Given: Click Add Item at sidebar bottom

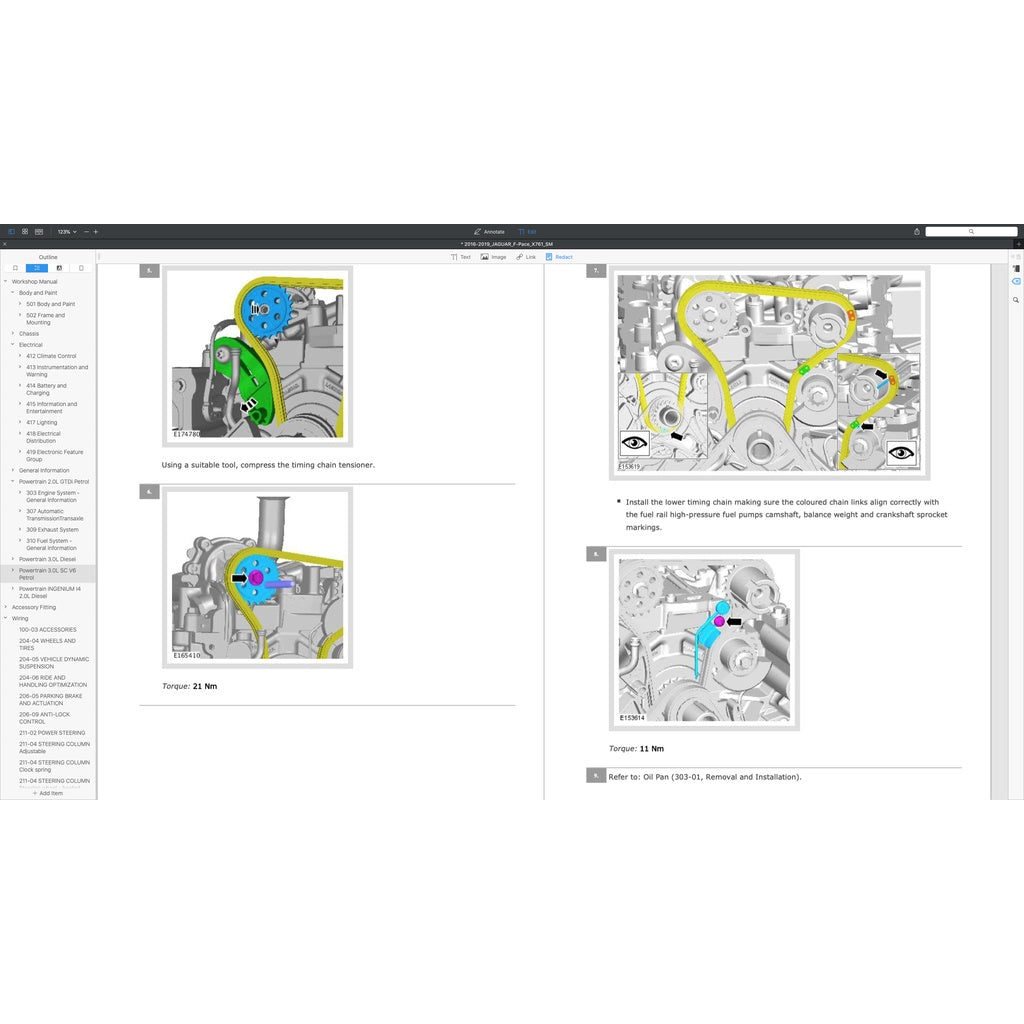Looking at the screenshot, I should tap(47, 793).
